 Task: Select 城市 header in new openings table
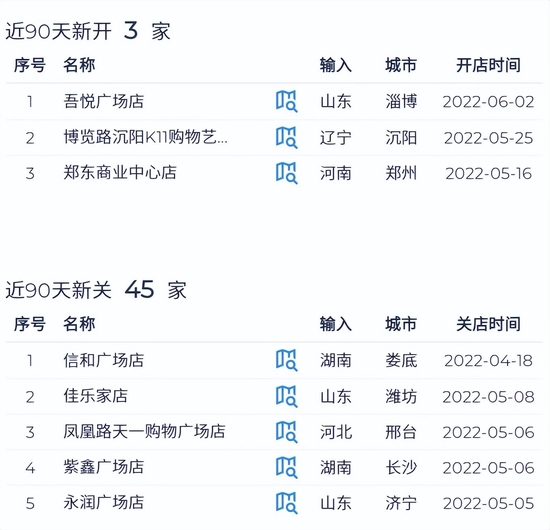coord(401,65)
